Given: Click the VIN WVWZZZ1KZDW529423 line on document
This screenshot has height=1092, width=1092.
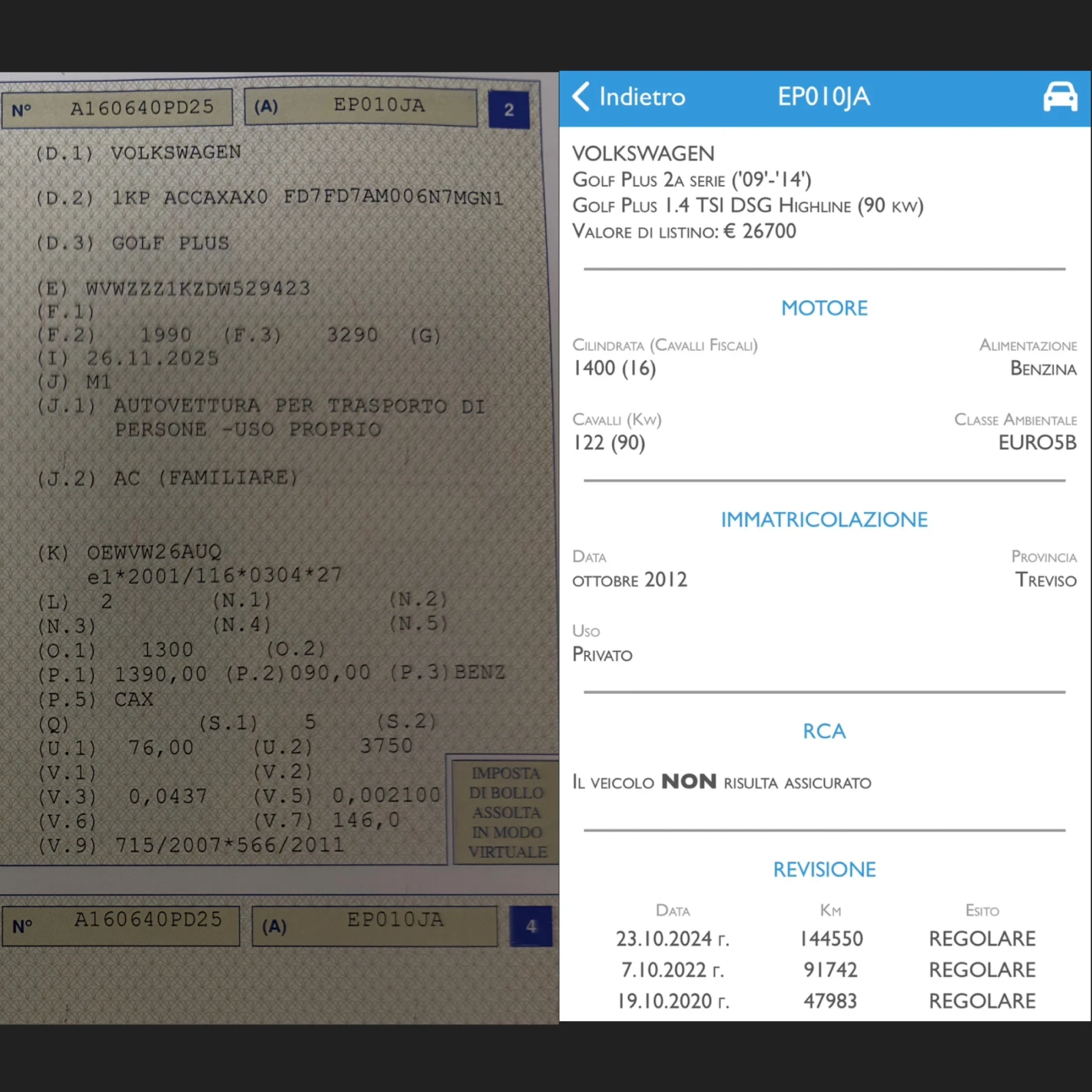Looking at the screenshot, I should point(198,289).
